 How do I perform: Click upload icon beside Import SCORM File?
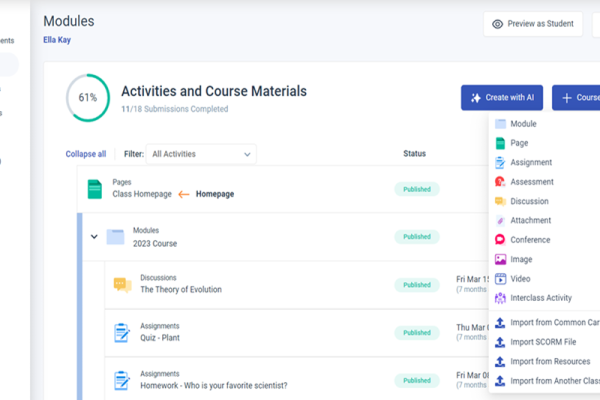[500, 342]
